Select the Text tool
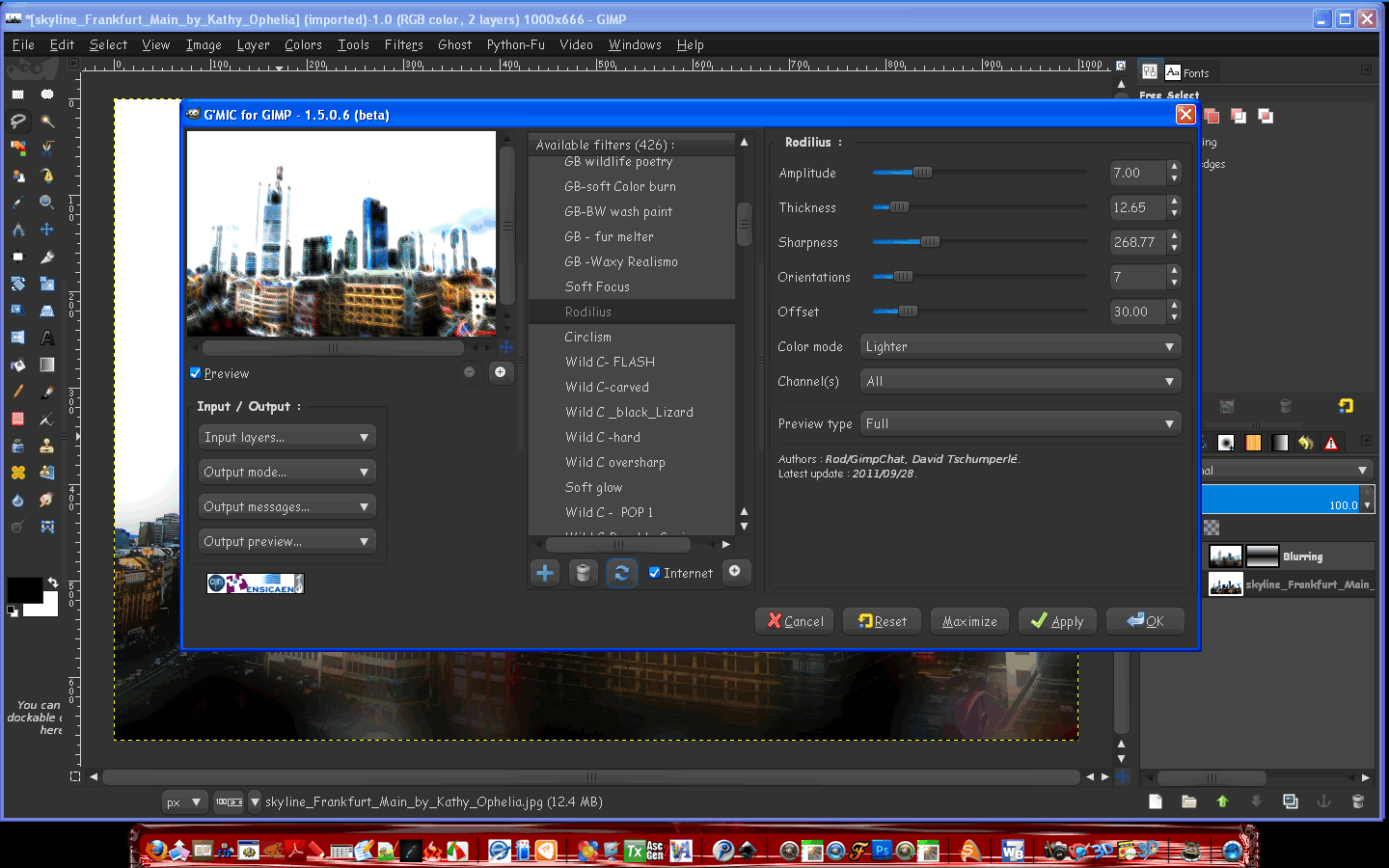 click(x=46, y=338)
